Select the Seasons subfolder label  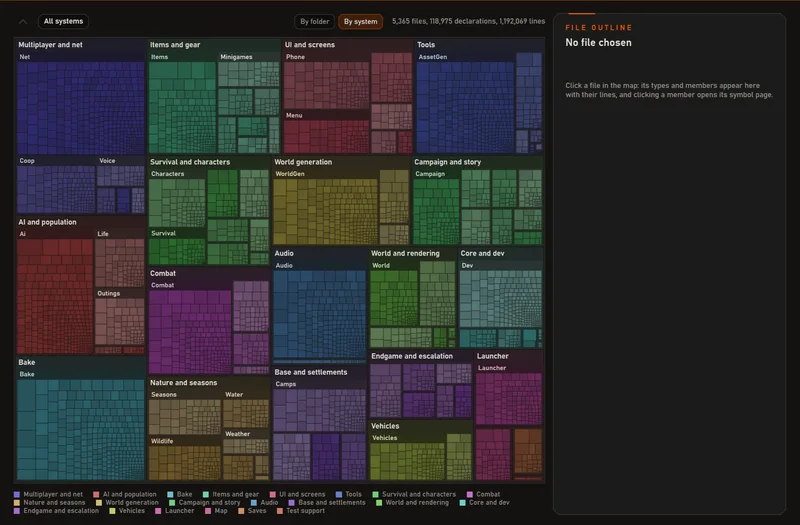[x=164, y=394]
